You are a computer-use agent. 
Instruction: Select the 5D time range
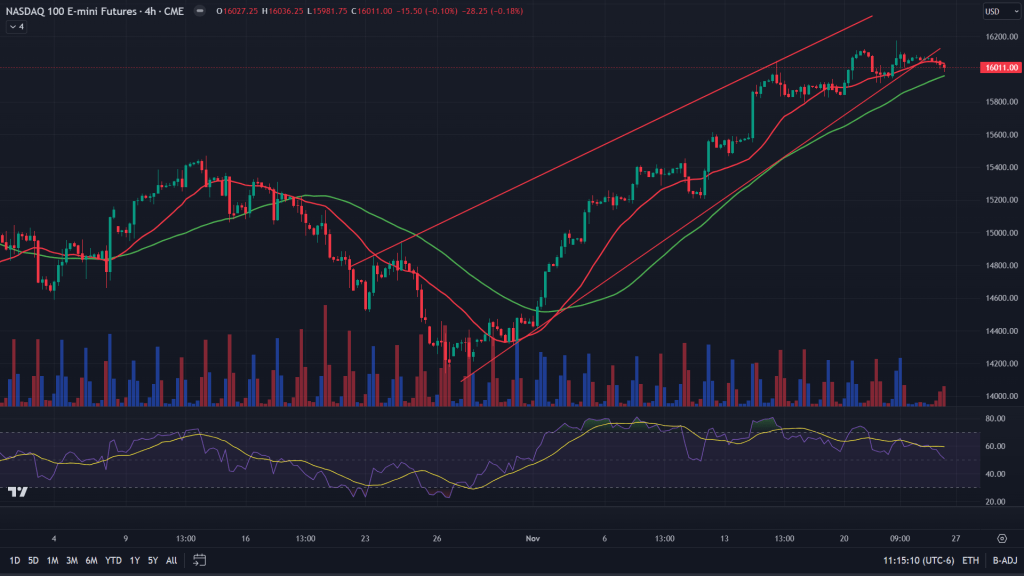[33, 560]
